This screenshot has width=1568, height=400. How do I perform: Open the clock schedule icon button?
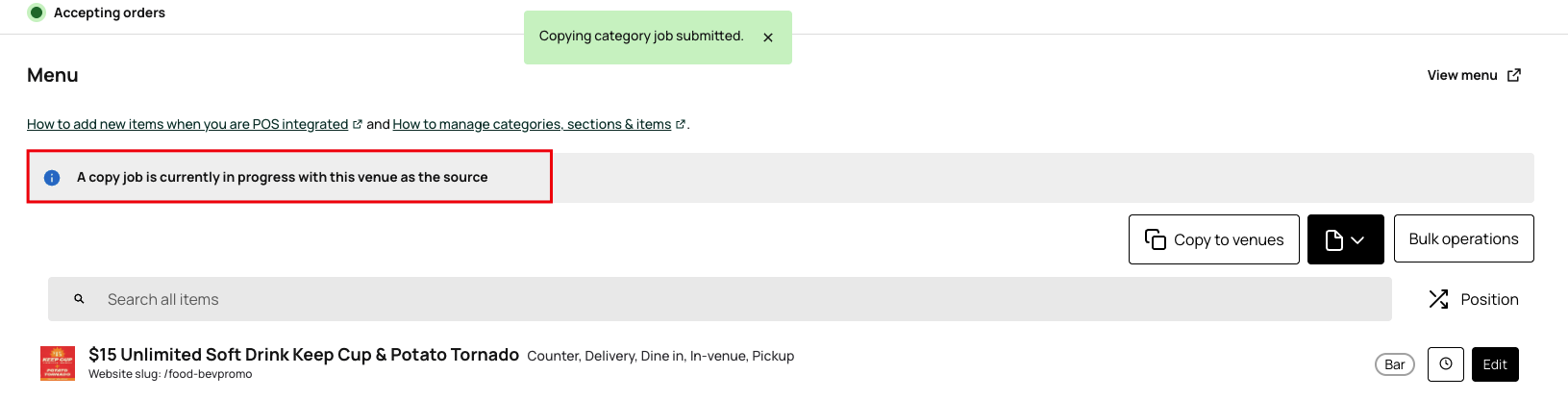1445,364
